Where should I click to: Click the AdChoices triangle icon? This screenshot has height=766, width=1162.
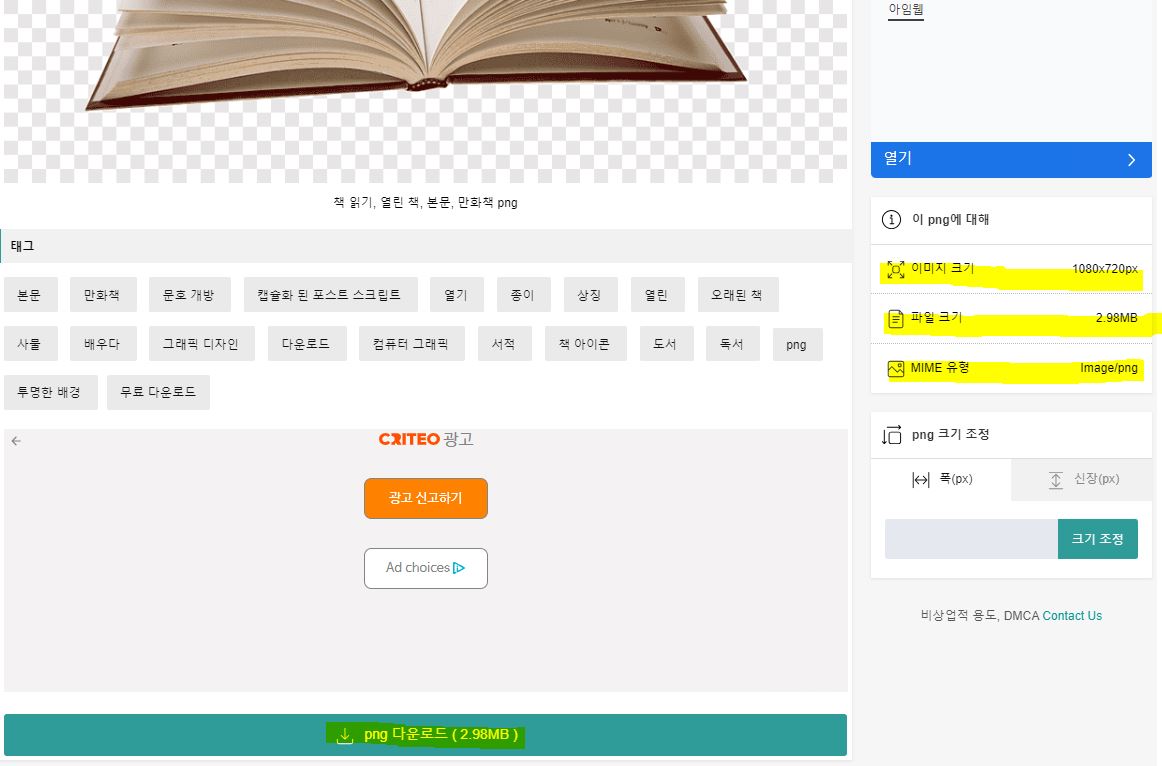[x=459, y=568]
